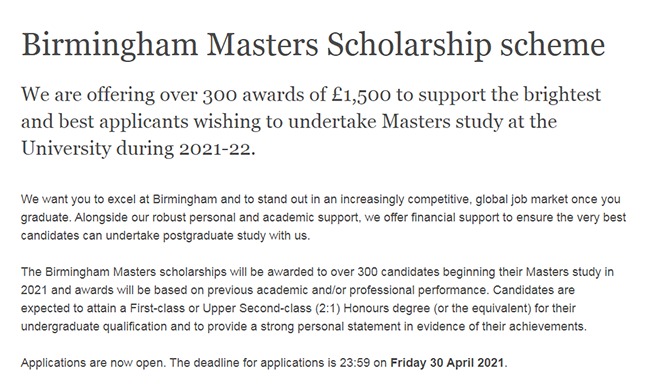Click the text 'Applications are now open.'

coord(94,363)
